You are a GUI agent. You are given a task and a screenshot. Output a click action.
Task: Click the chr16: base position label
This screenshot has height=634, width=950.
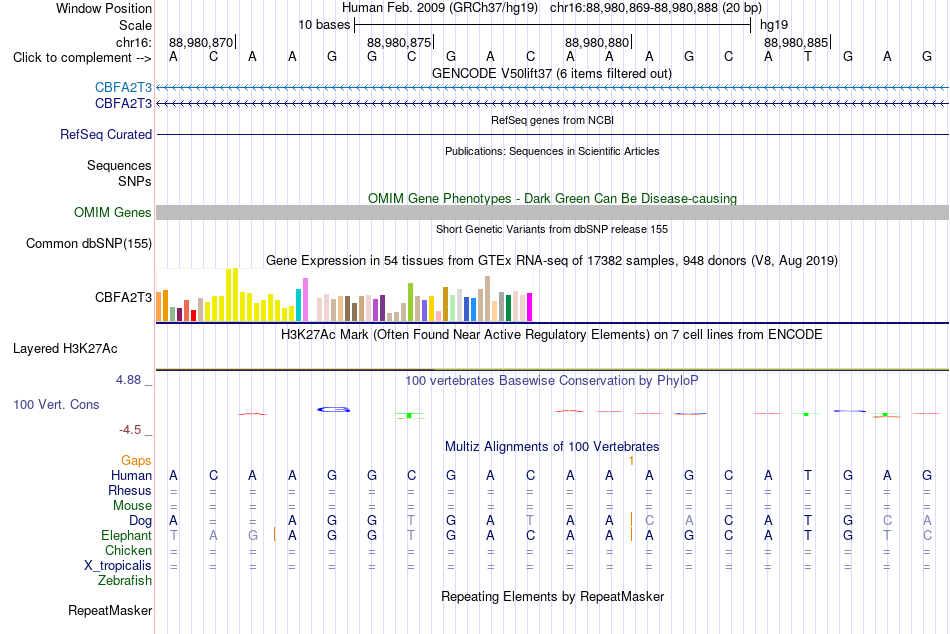(x=134, y=42)
